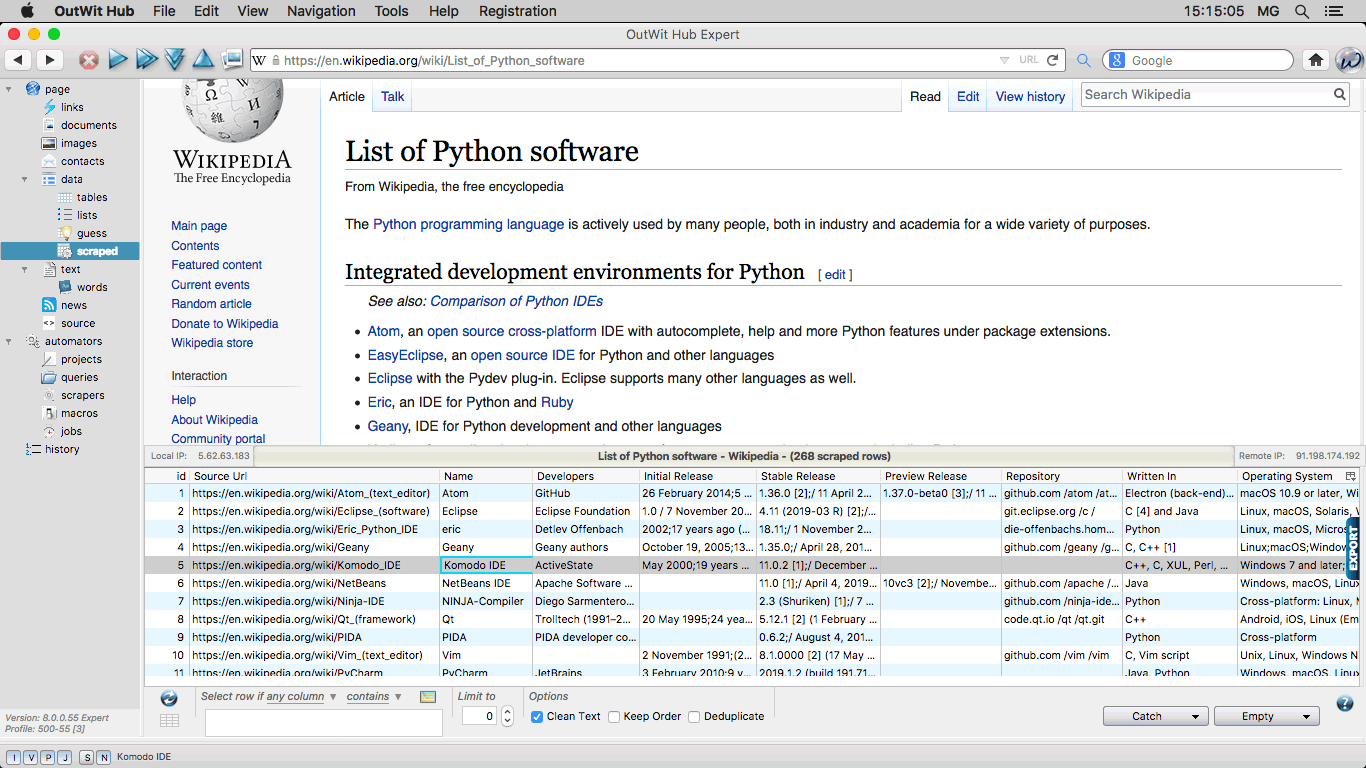This screenshot has width=1366, height=768.
Task: Open the home page icon
Action: coord(1316,60)
